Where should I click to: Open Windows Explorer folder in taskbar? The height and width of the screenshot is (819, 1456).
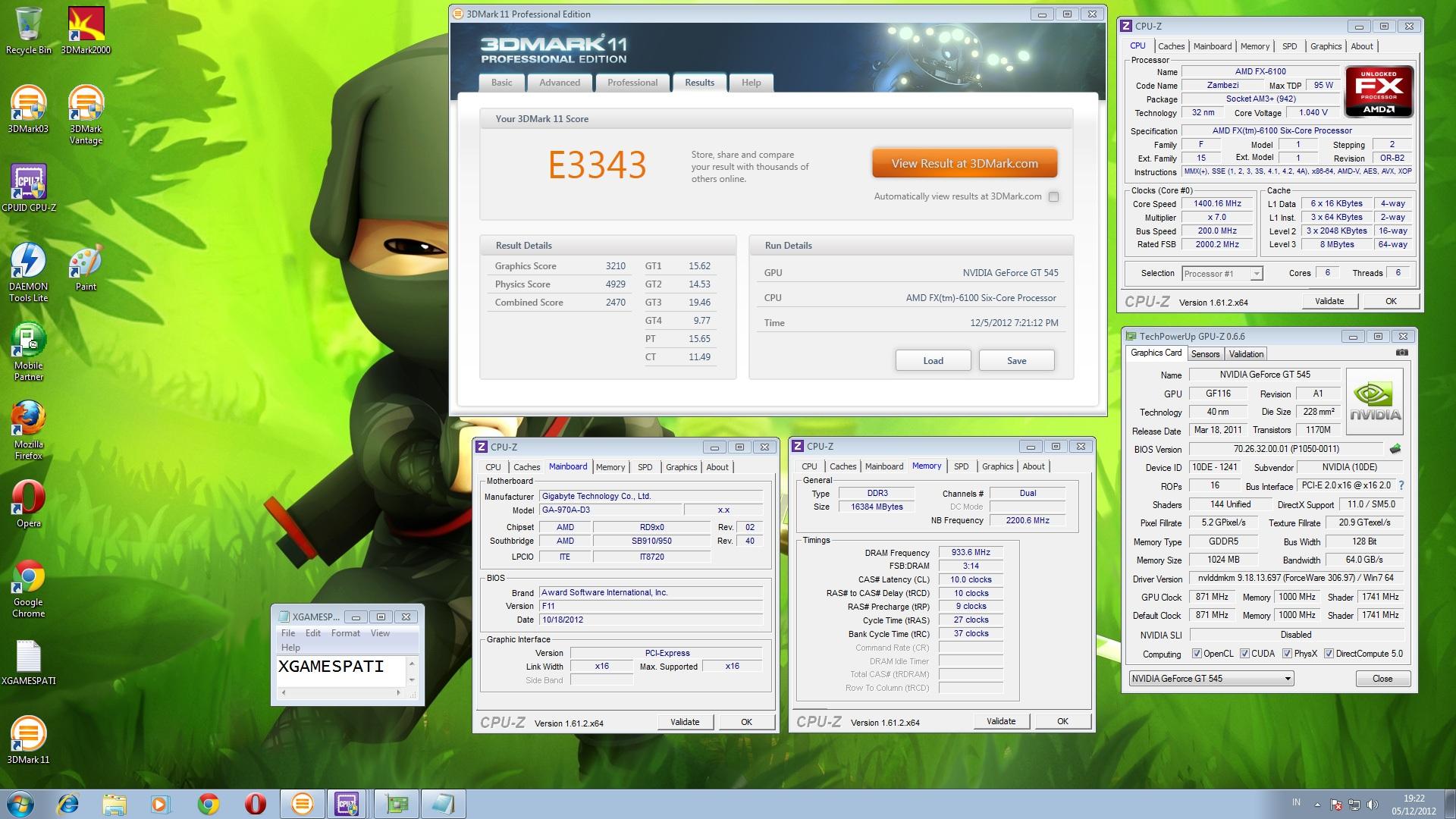pos(115,803)
